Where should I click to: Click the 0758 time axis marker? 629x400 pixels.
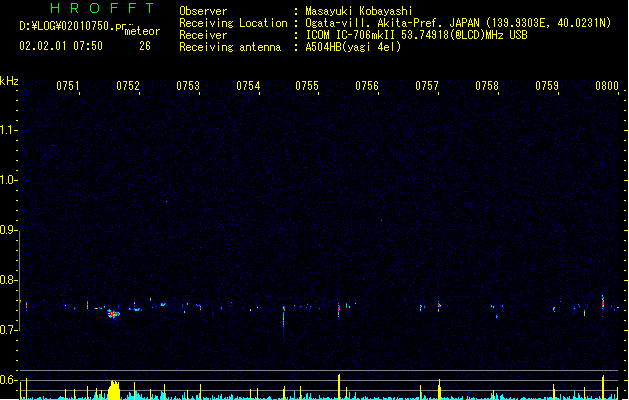click(x=487, y=86)
